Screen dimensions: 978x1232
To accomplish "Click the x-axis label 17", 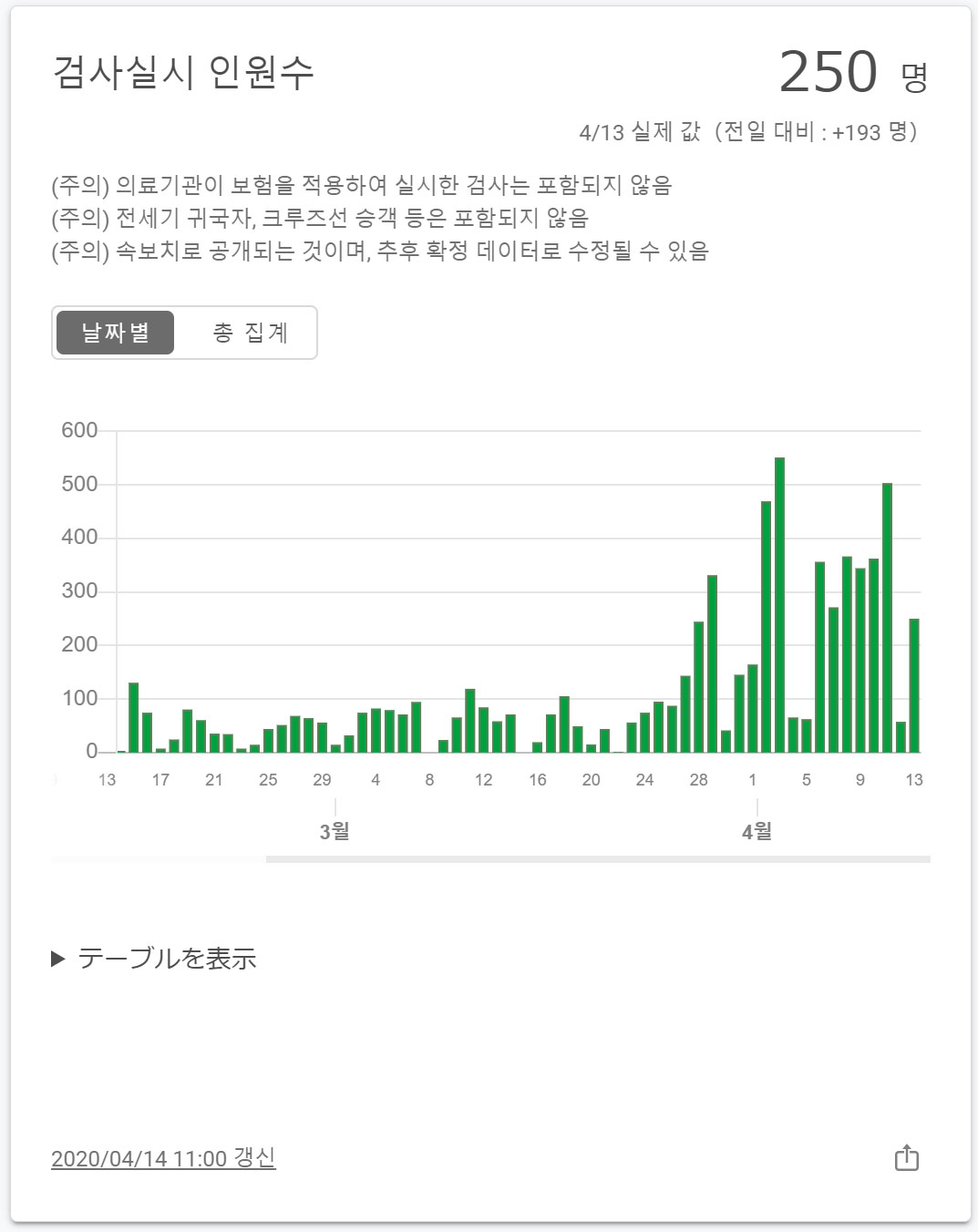I will click(x=160, y=780).
